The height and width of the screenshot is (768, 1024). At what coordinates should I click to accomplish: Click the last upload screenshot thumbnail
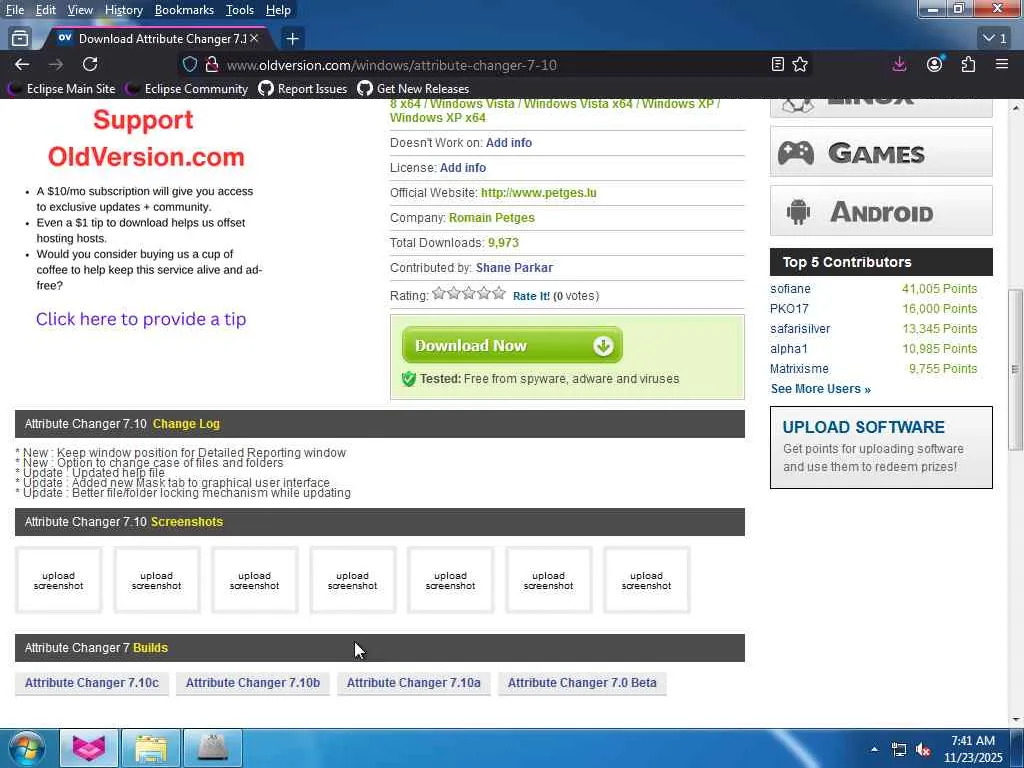(x=647, y=580)
